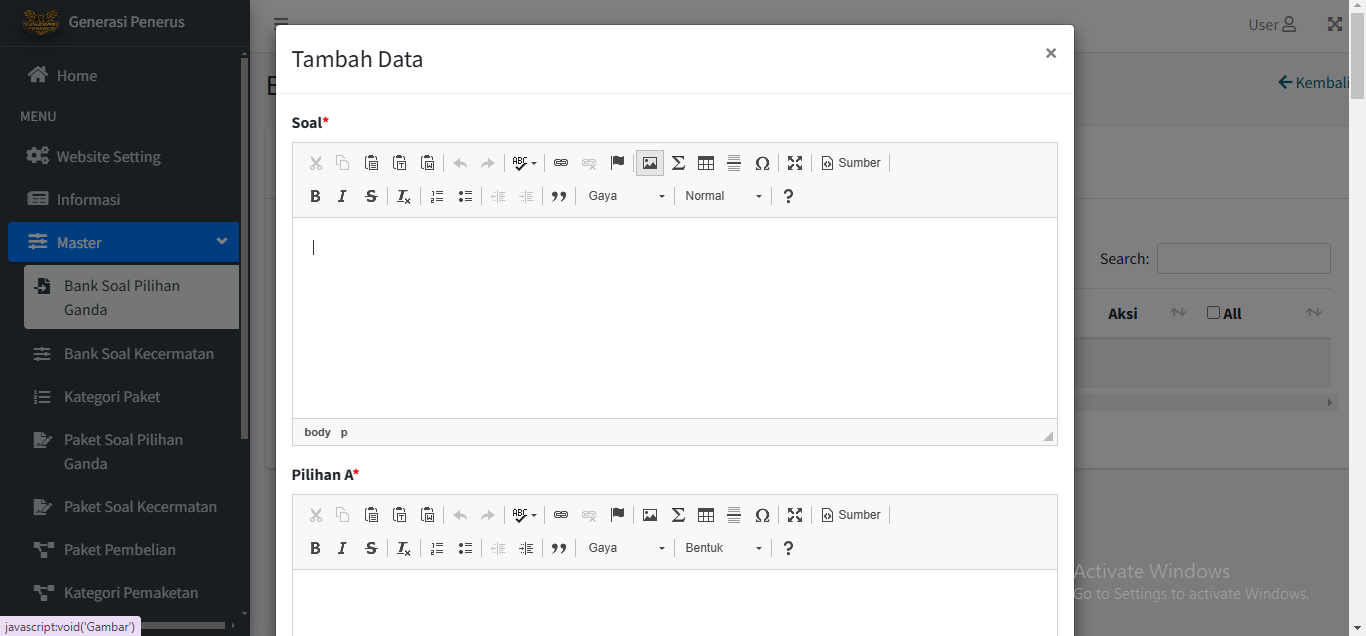The image size is (1366, 636).
Task: Insert table in Soal editor
Action: pyautogui.click(x=706, y=163)
